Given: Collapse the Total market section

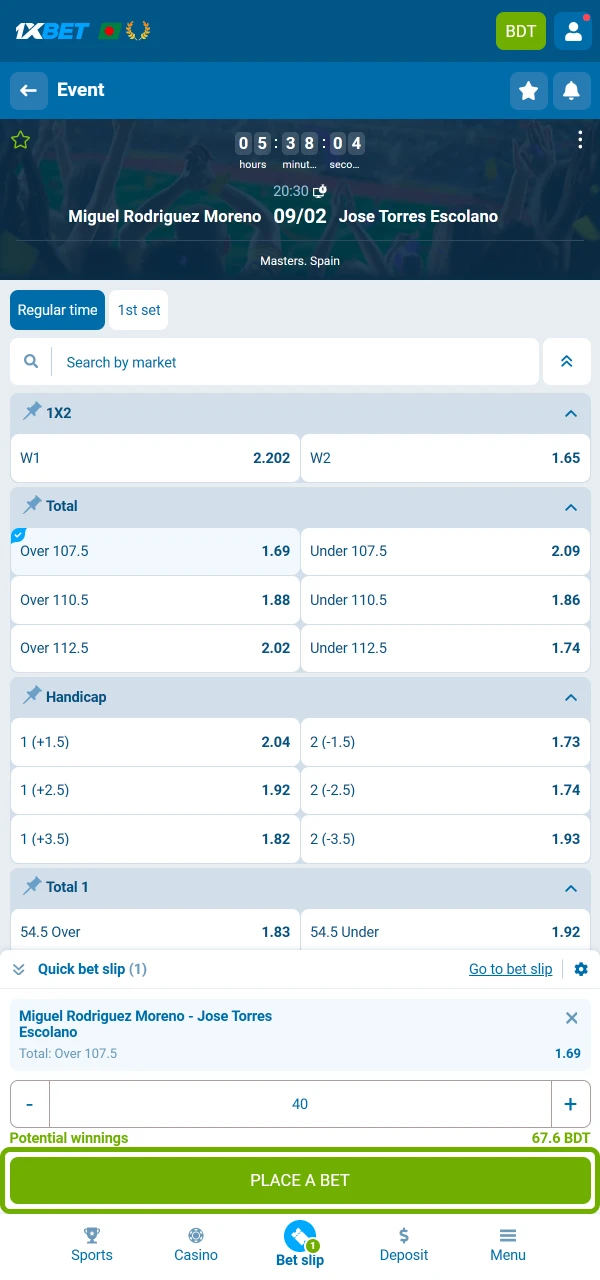Looking at the screenshot, I should tap(571, 507).
